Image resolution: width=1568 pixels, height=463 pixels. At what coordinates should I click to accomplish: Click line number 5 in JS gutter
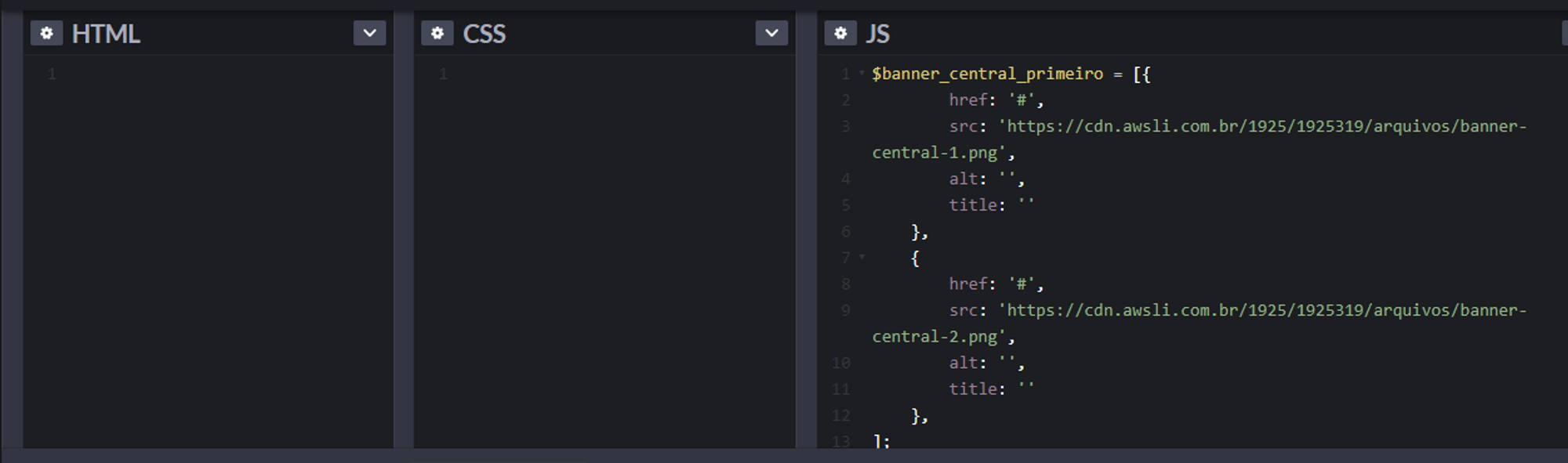(x=845, y=205)
